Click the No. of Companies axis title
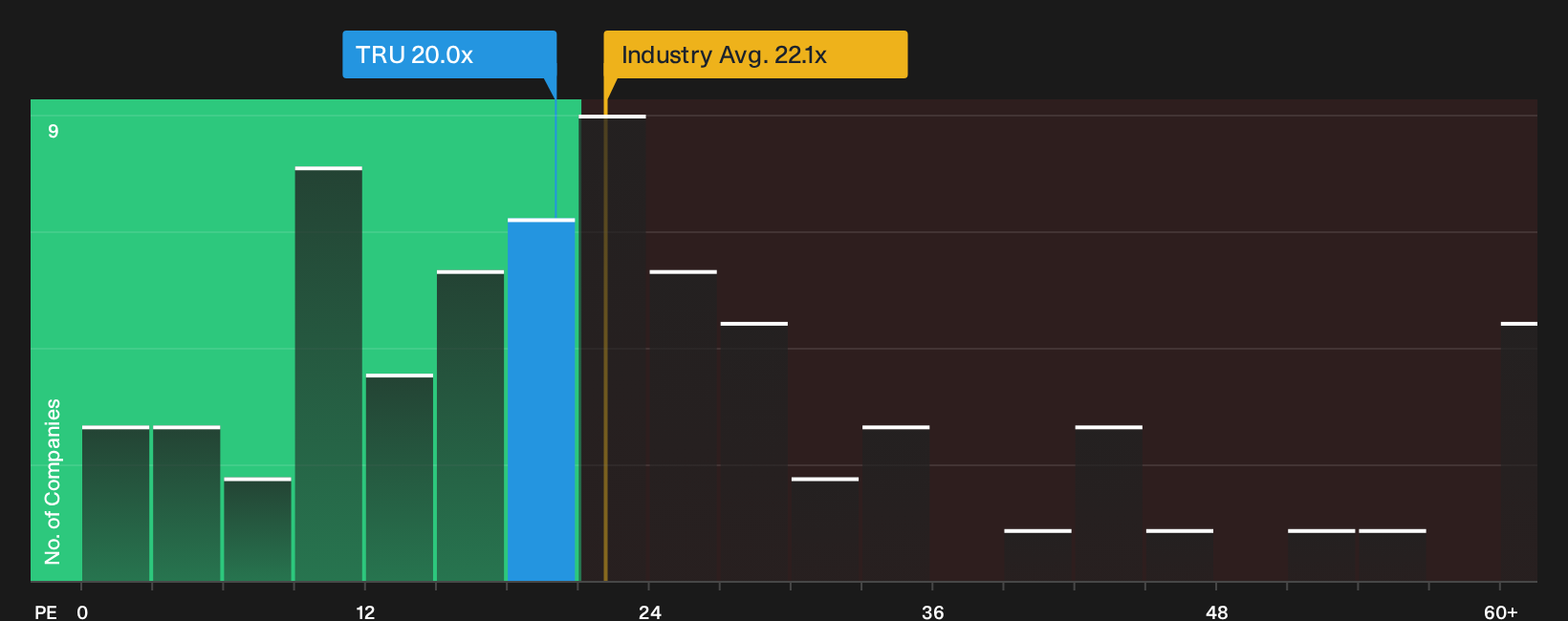The image size is (1568, 621). tap(53, 482)
